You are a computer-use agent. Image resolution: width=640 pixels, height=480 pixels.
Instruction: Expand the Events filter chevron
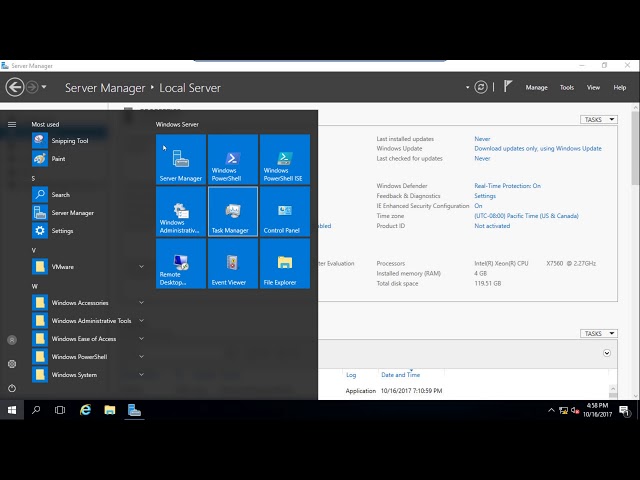coord(607,353)
